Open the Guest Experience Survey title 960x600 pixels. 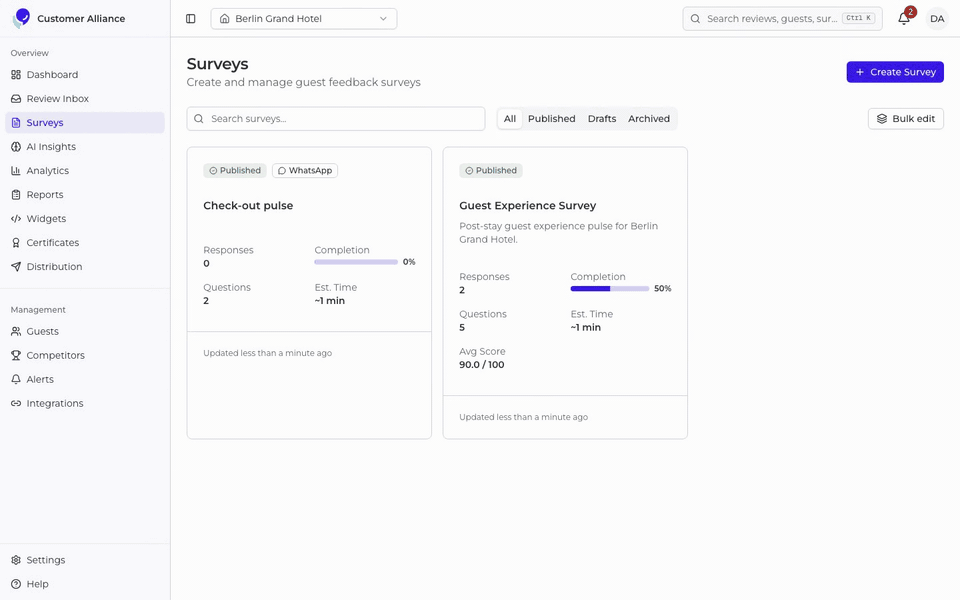pos(528,206)
